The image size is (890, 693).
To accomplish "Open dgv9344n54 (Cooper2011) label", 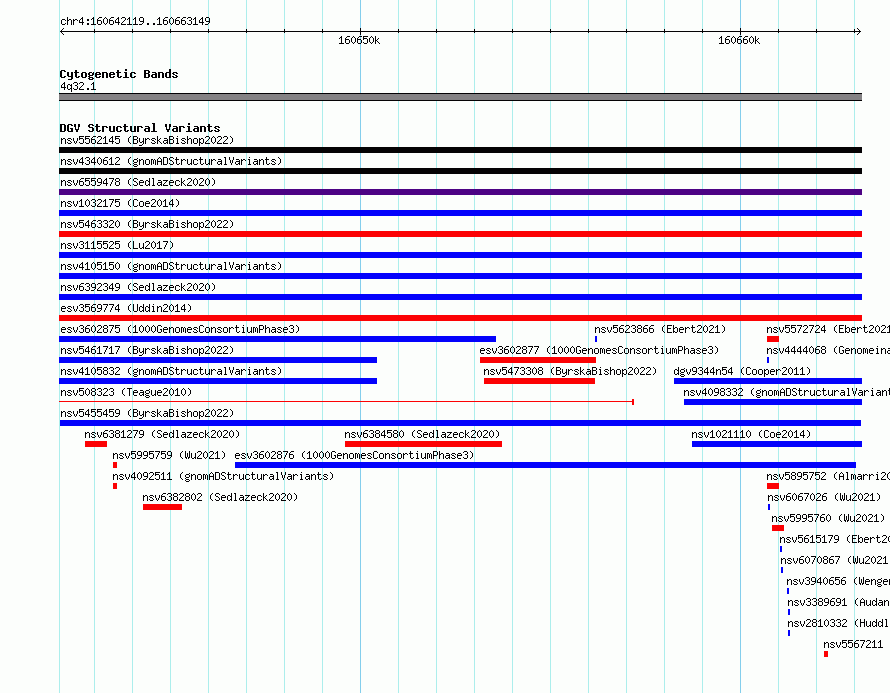I will [x=742, y=371].
